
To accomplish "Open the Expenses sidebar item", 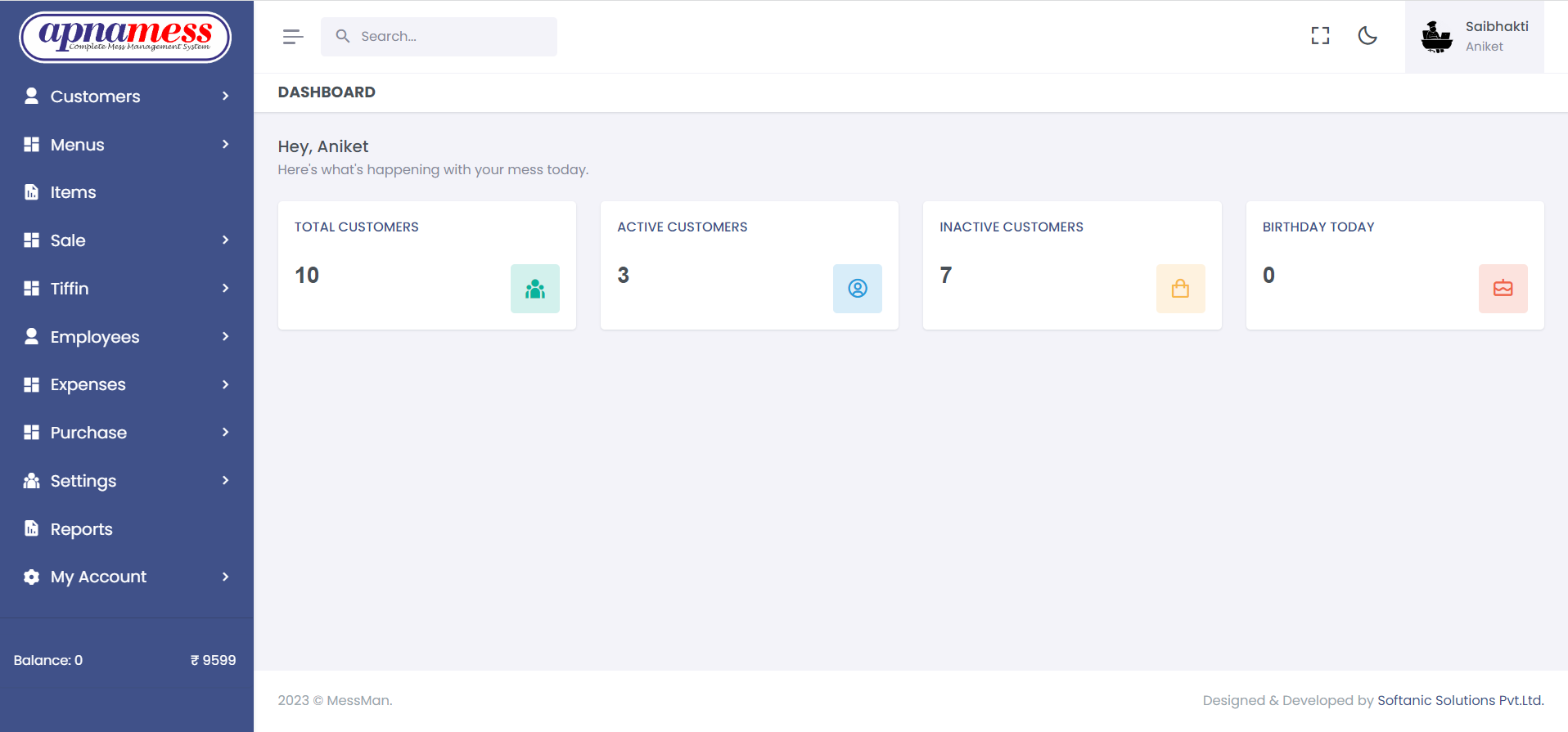I will click(127, 384).
